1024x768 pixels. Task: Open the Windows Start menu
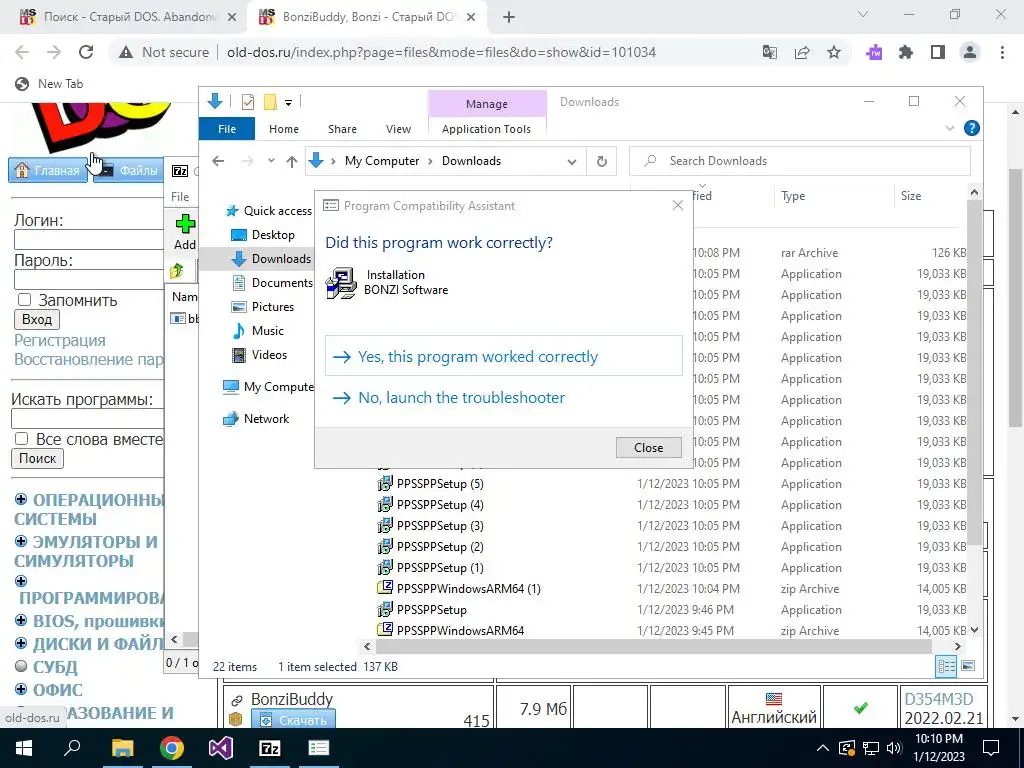pos(23,748)
